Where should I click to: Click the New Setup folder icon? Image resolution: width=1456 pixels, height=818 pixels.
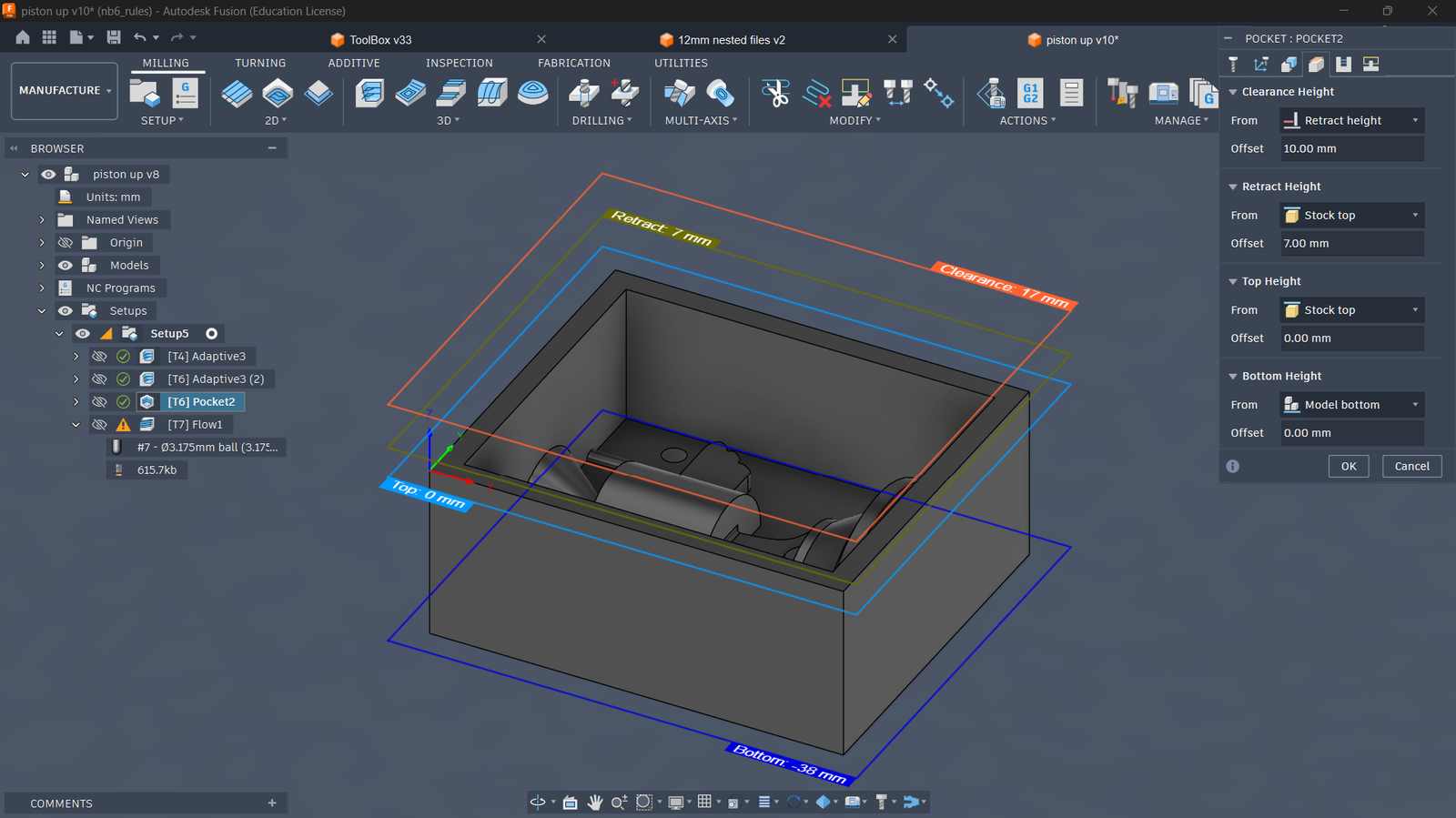[145, 93]
